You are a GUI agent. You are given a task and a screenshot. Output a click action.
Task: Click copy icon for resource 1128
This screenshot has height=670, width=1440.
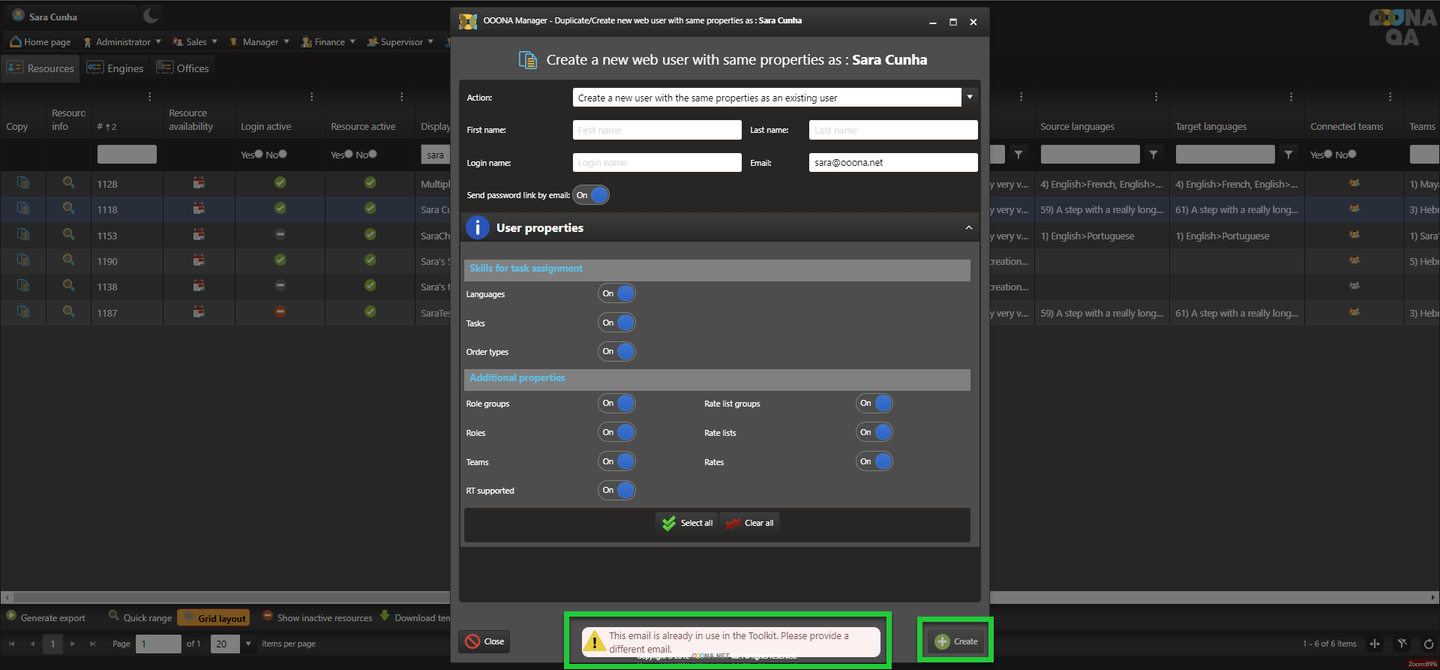tap(23, 183)
